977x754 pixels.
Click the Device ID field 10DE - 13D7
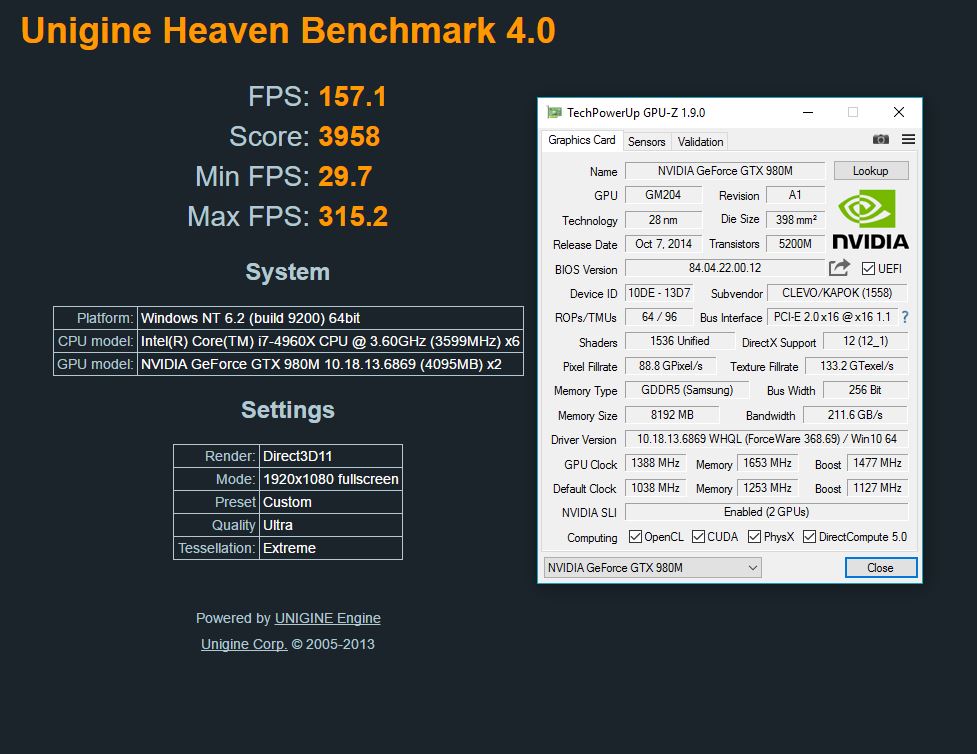click(659, 293)
